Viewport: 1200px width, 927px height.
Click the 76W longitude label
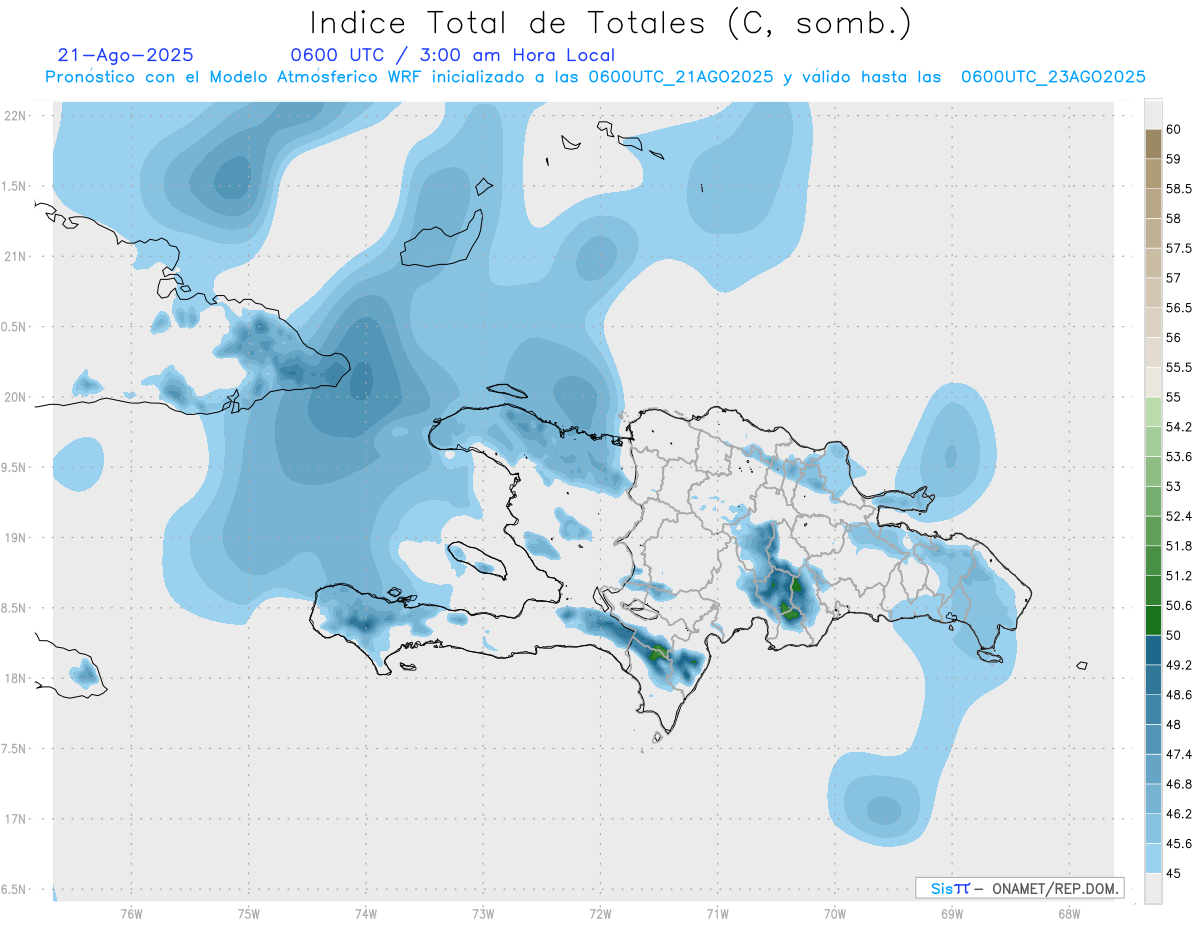pyautogui.click(x=131, y=913)
